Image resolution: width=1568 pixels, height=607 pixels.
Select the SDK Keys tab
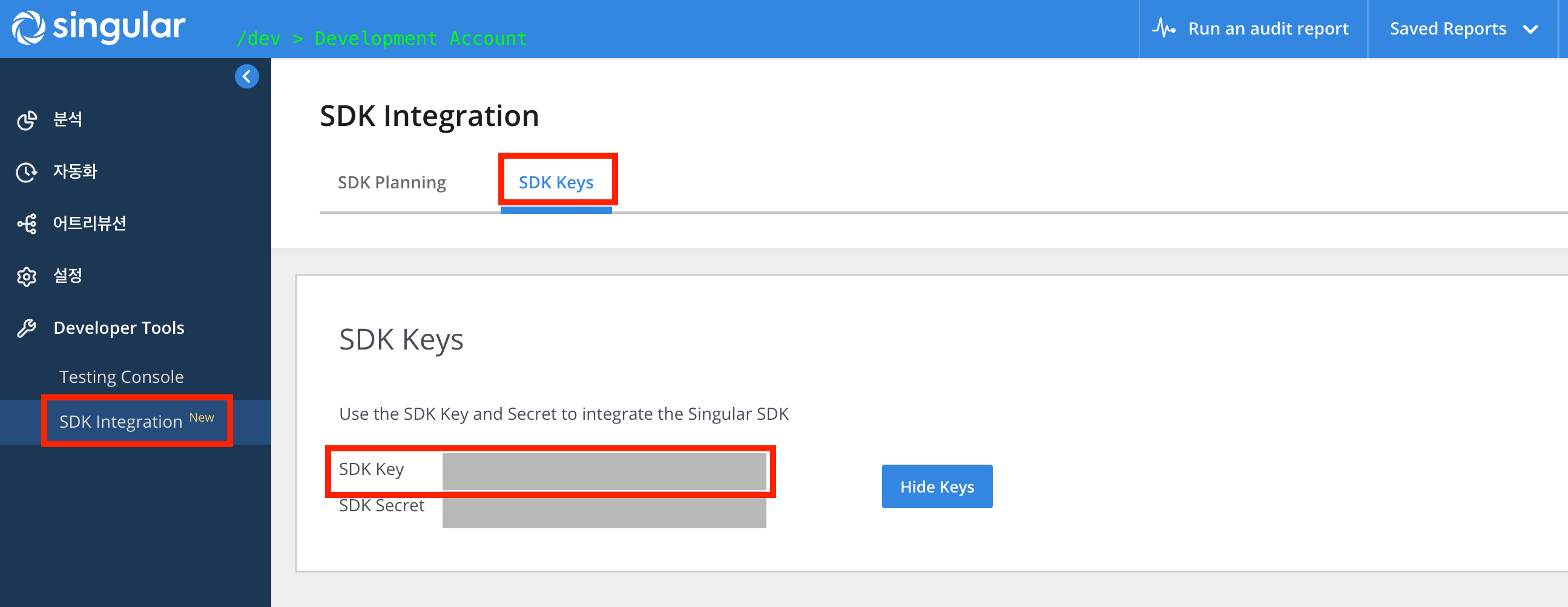pos(556,183)
